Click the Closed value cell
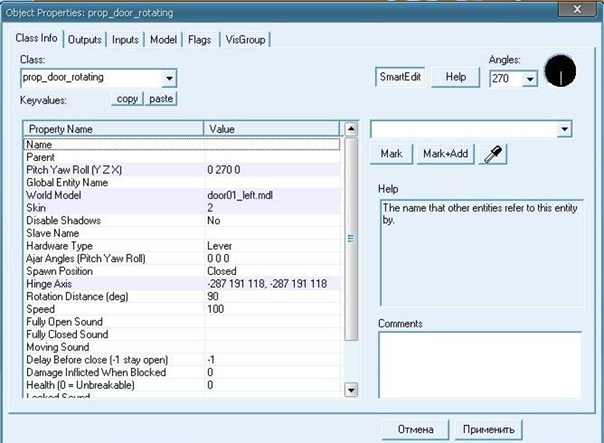The width and height of the screenshot is (604, 443). tap(221, 271)
